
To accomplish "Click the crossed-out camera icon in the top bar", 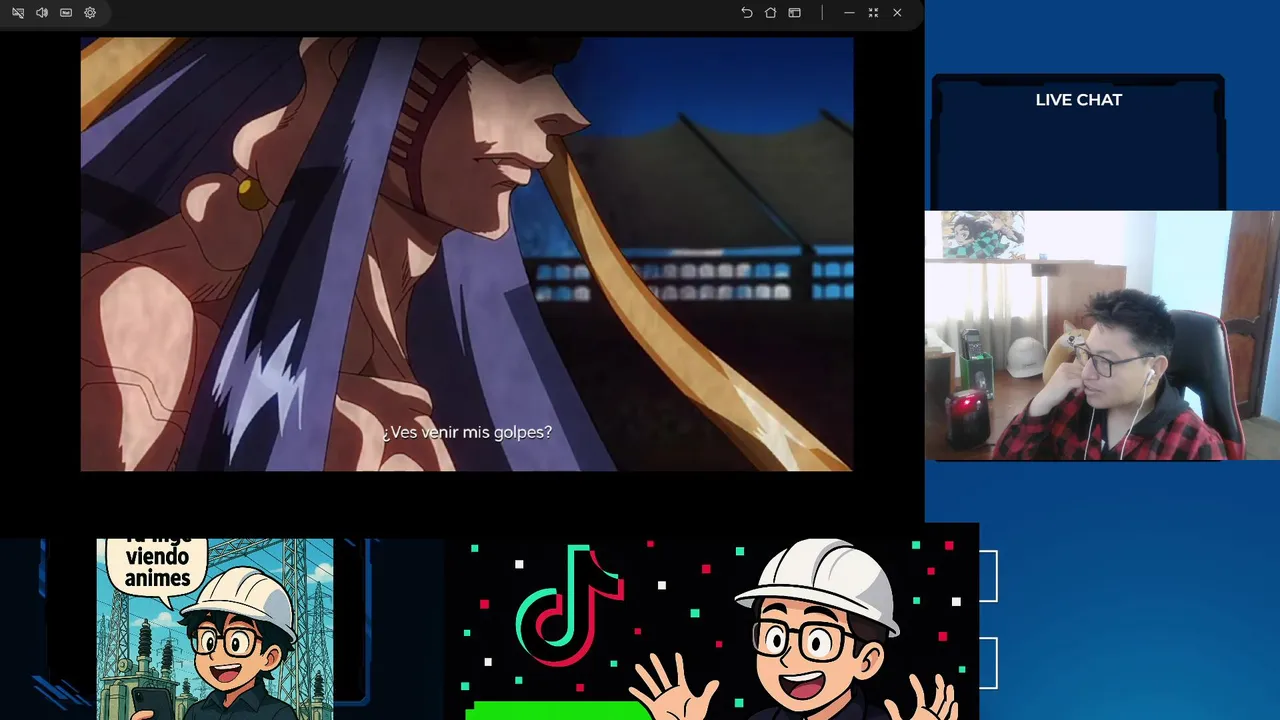I will click(x=18, y=13).
